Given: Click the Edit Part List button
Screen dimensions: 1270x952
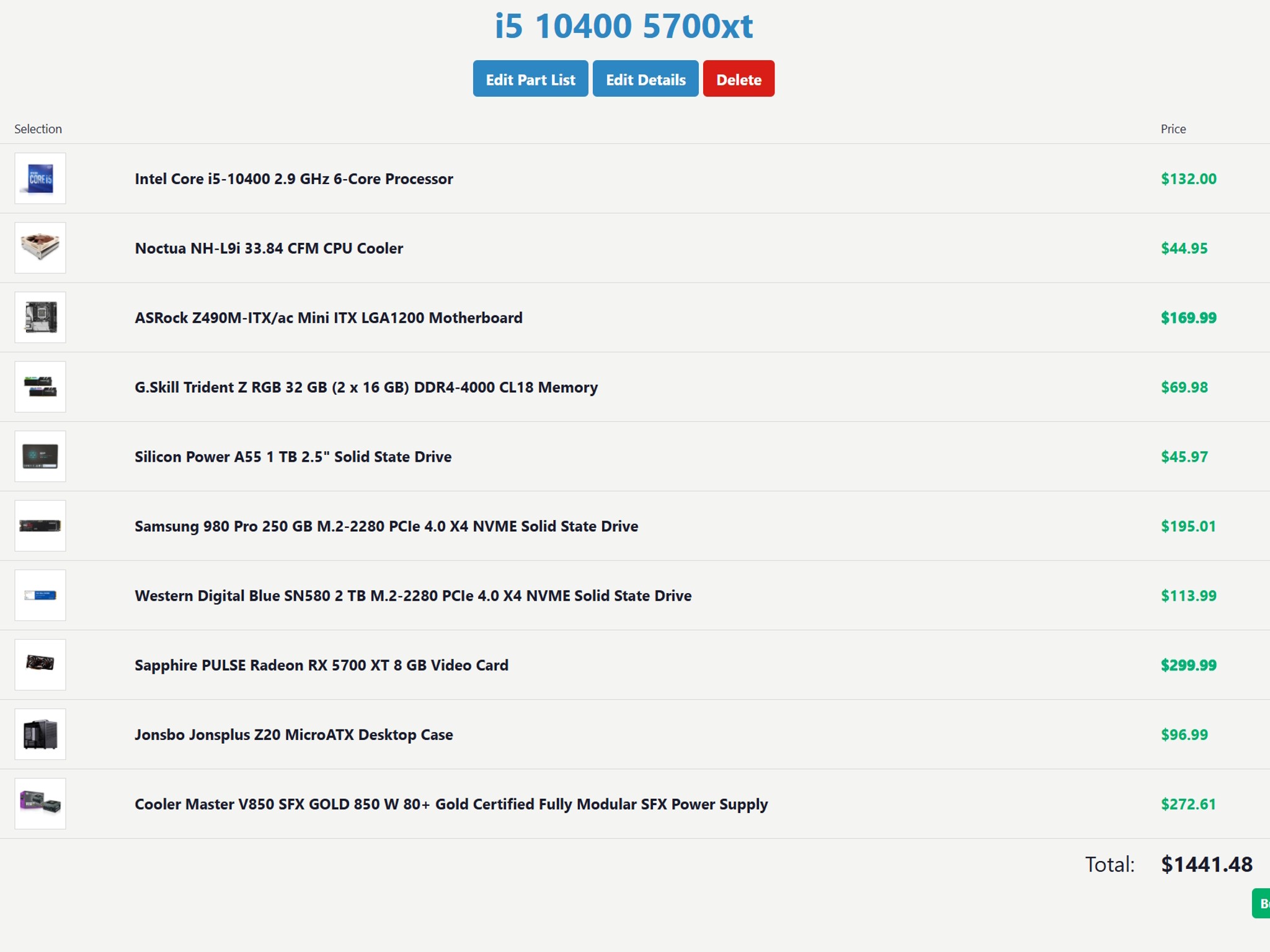Looking at the screenshot, I should coord(530,79).
